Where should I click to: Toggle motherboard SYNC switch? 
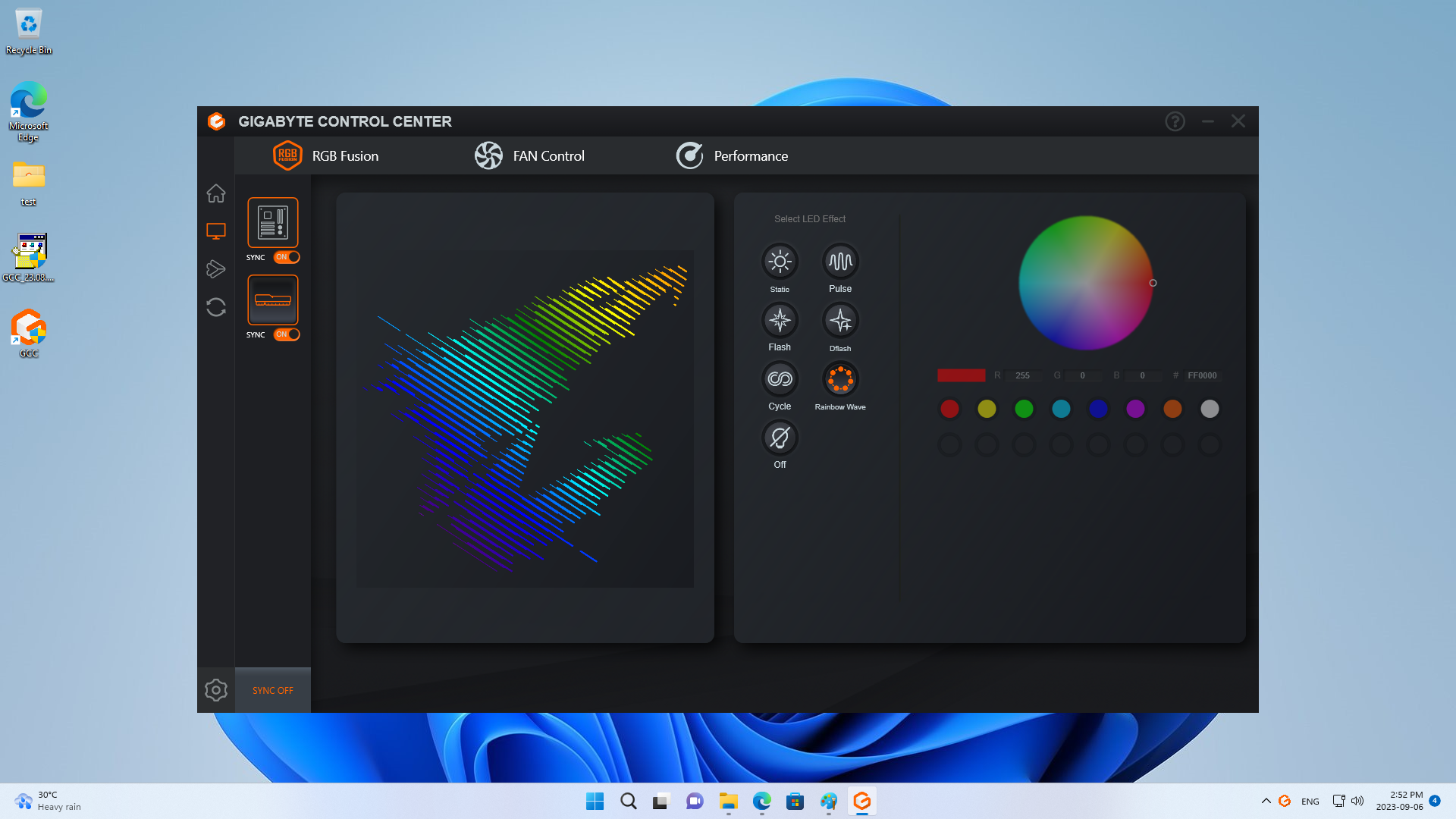click(287, 257)
